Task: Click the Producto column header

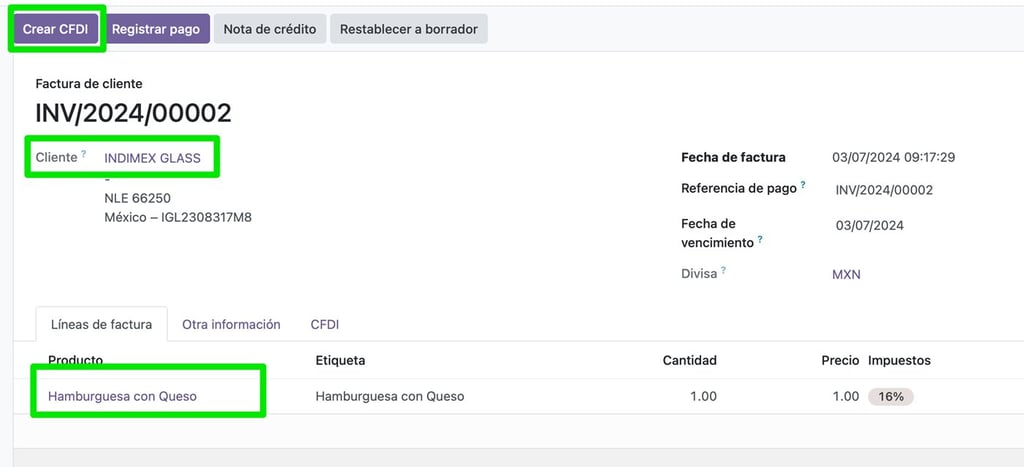Action: tap(75, 361)
